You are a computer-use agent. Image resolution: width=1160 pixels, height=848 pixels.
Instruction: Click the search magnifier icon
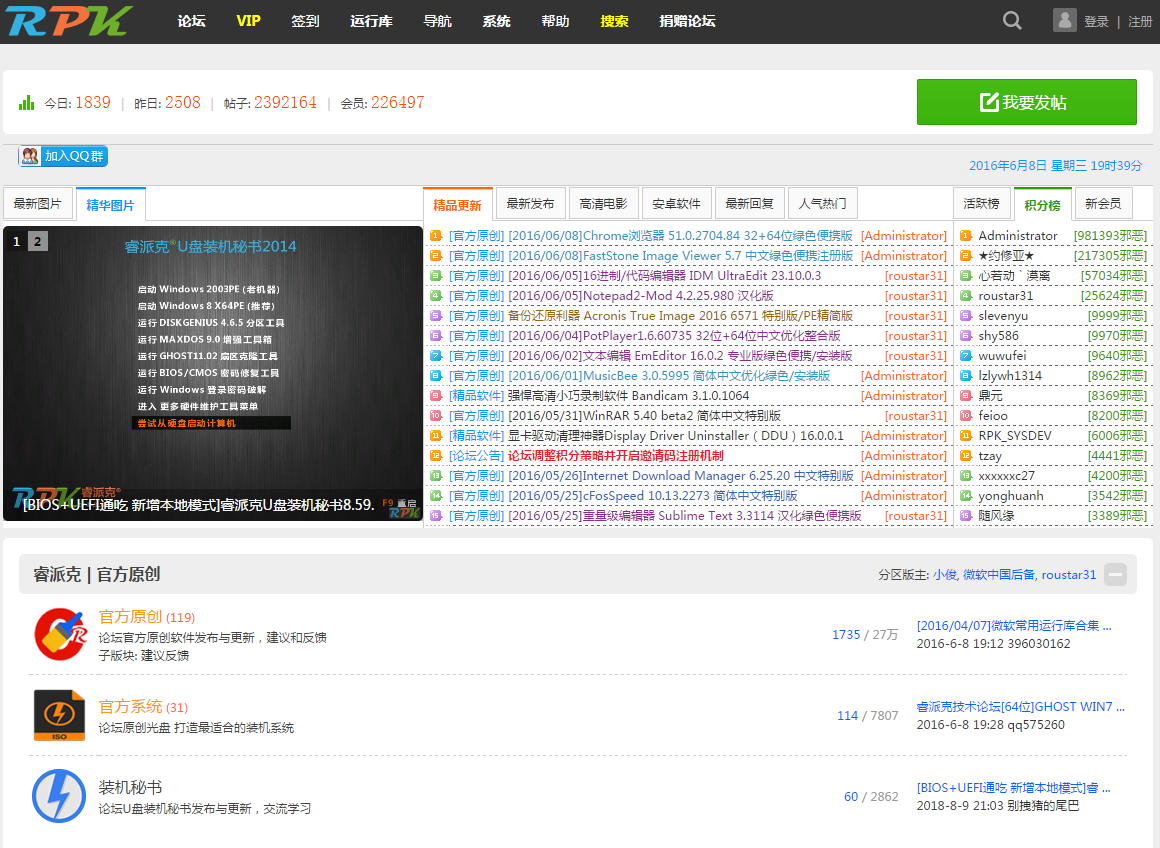point(1012,21)
